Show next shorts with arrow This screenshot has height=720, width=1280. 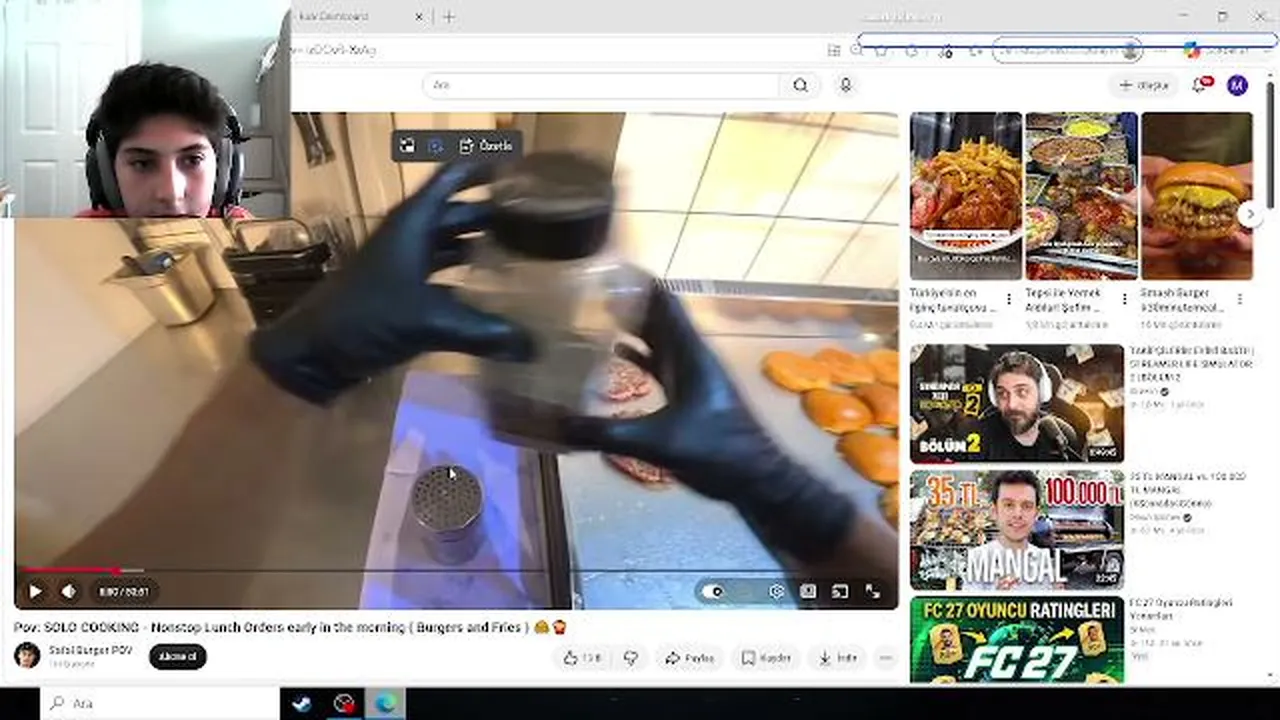pyautogui.click(x=1249, y=214)
